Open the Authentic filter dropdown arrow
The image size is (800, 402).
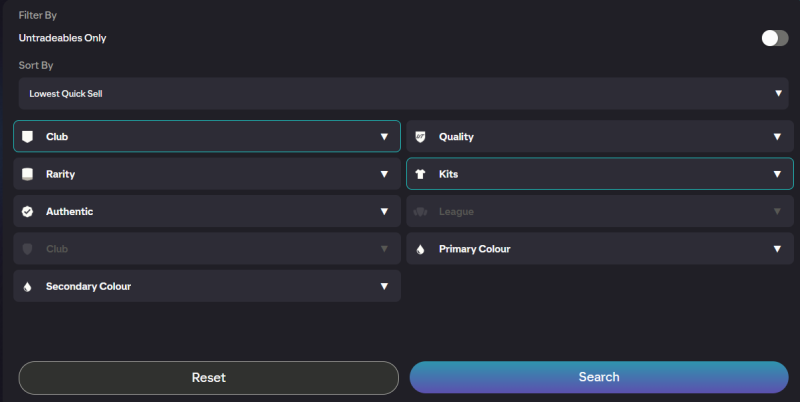pos(384,212)
